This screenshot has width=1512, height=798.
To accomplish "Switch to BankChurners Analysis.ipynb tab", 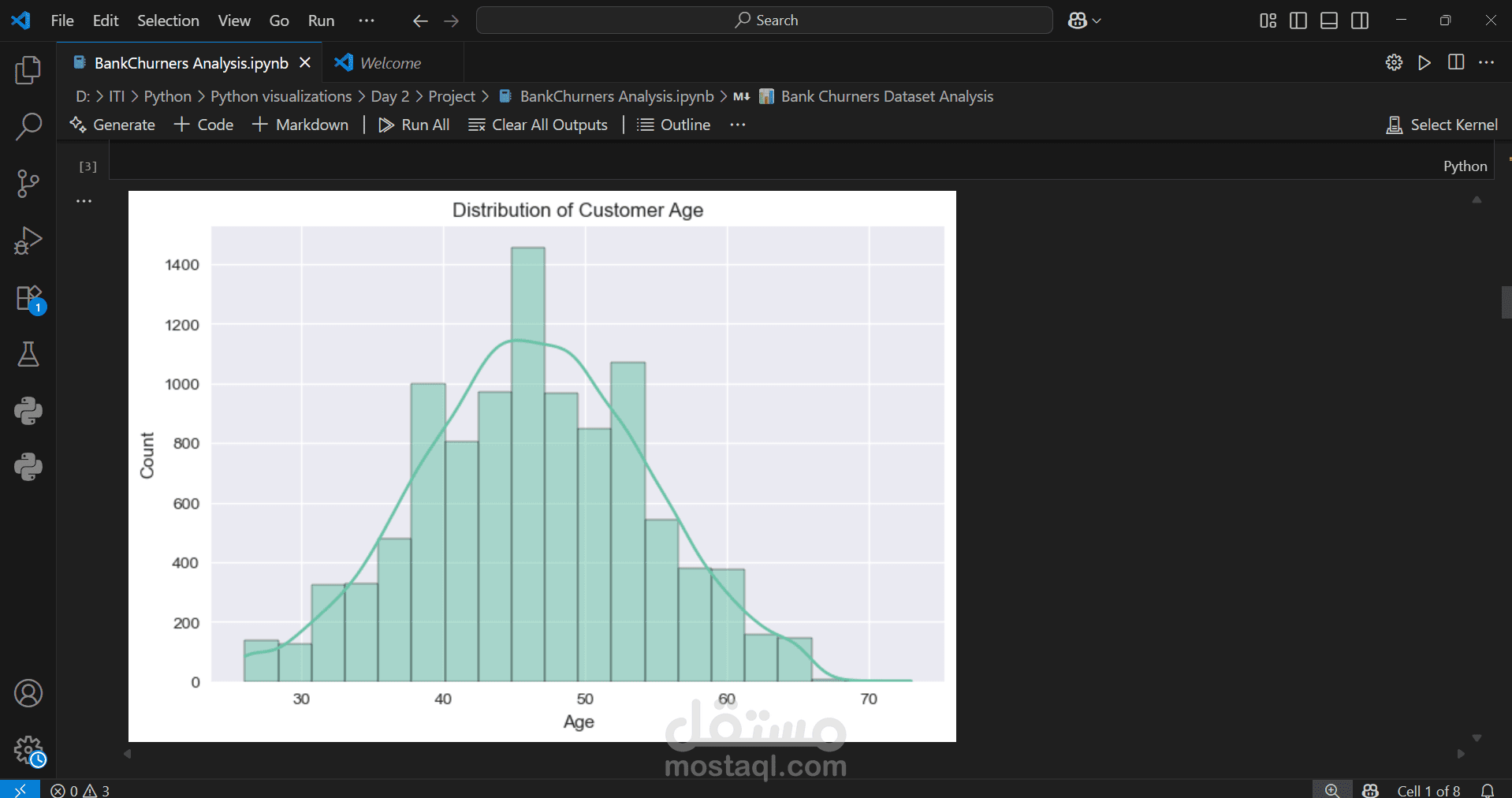I will tap(191, 63).
